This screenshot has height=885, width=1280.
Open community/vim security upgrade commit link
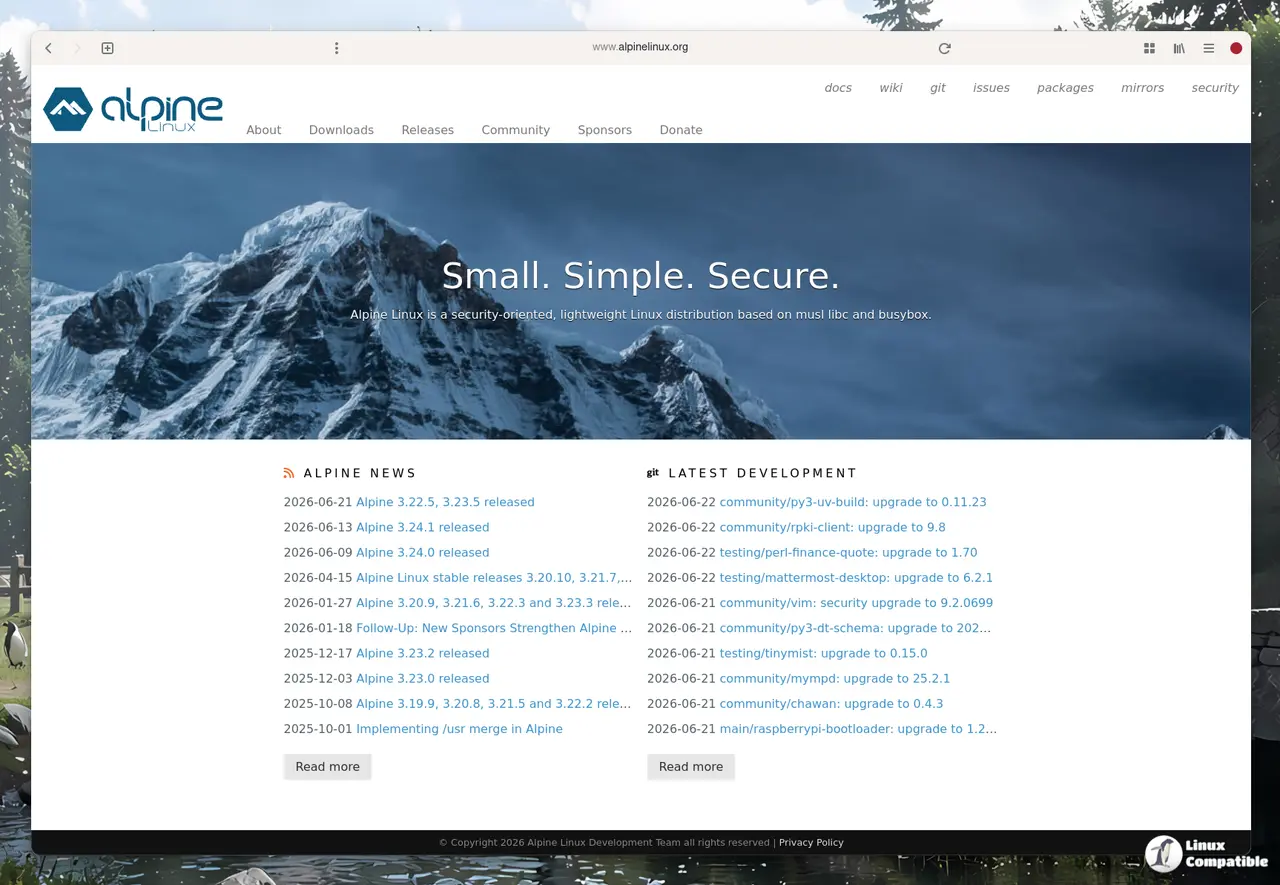click(856, 603)
